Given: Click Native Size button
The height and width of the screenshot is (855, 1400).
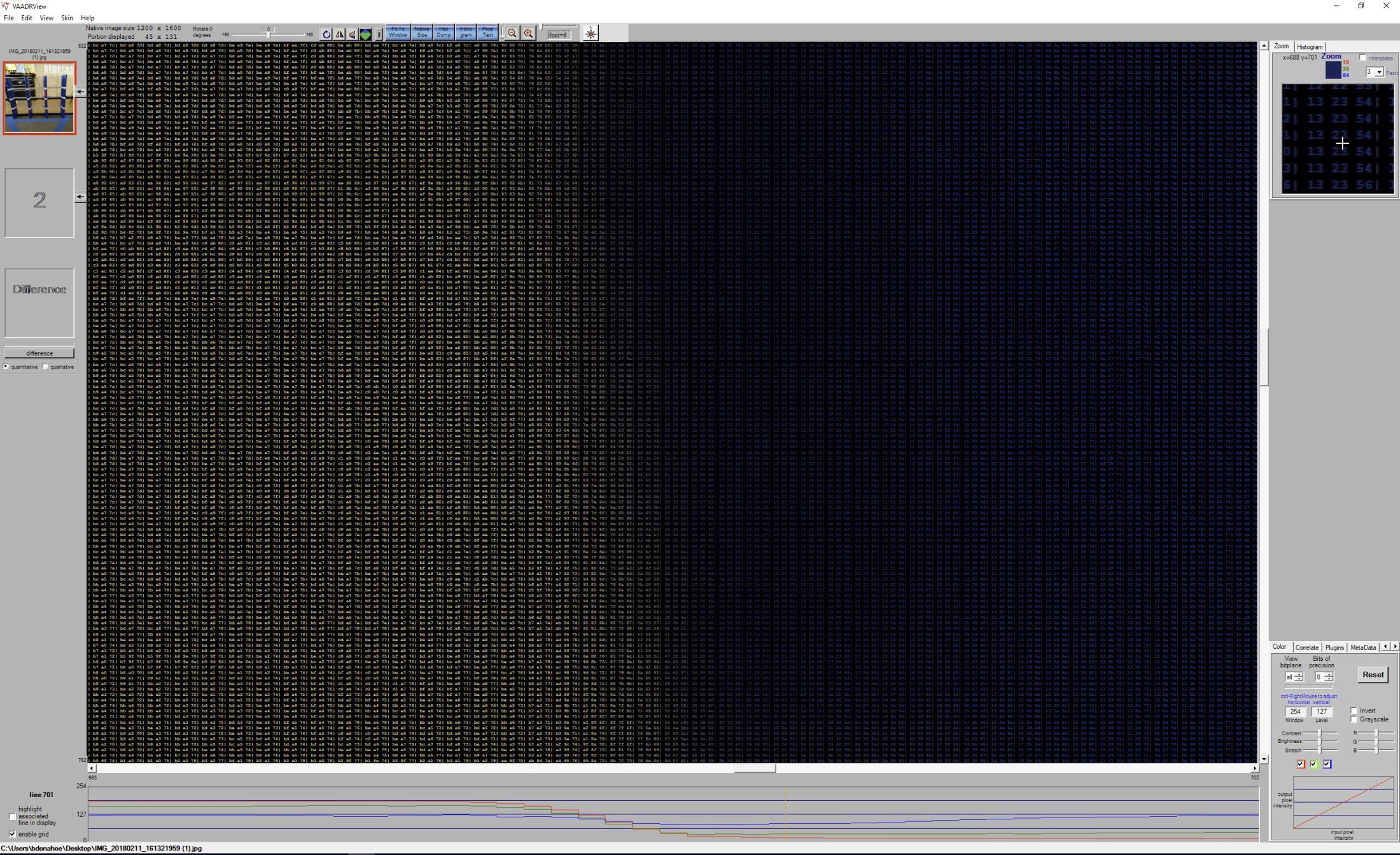Looking at the screenshot, I should pos(421,32).
